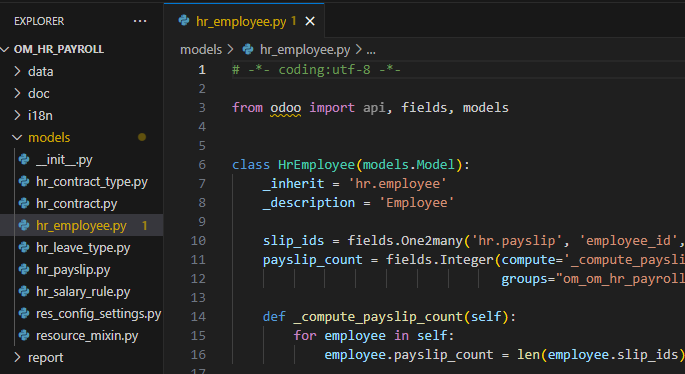Click Python icon beside __init__.py

click(x=24, y=159)
